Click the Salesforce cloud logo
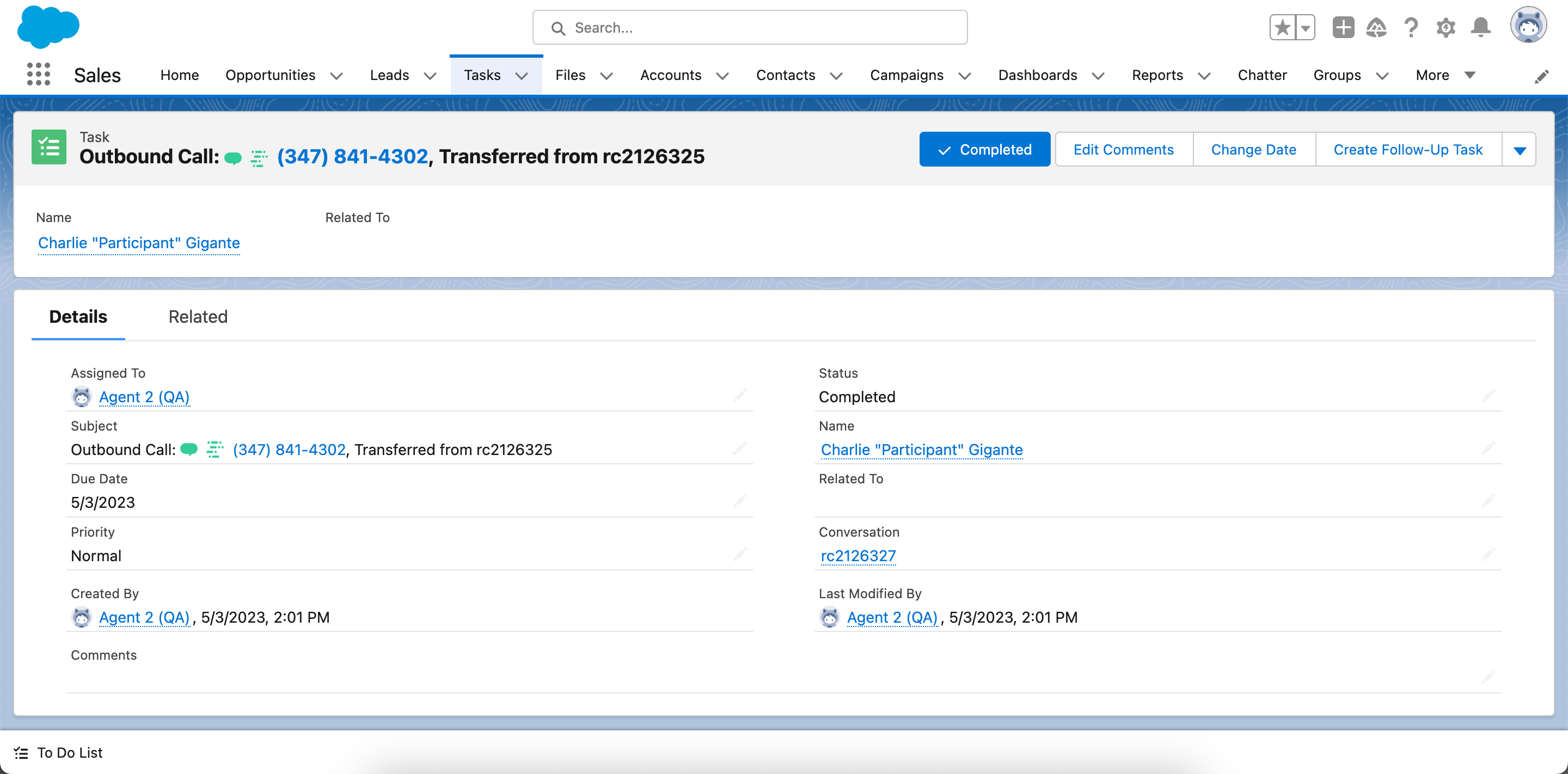Screen dimensions: 1568x774 pyautogui.click(x=48, y=27)
